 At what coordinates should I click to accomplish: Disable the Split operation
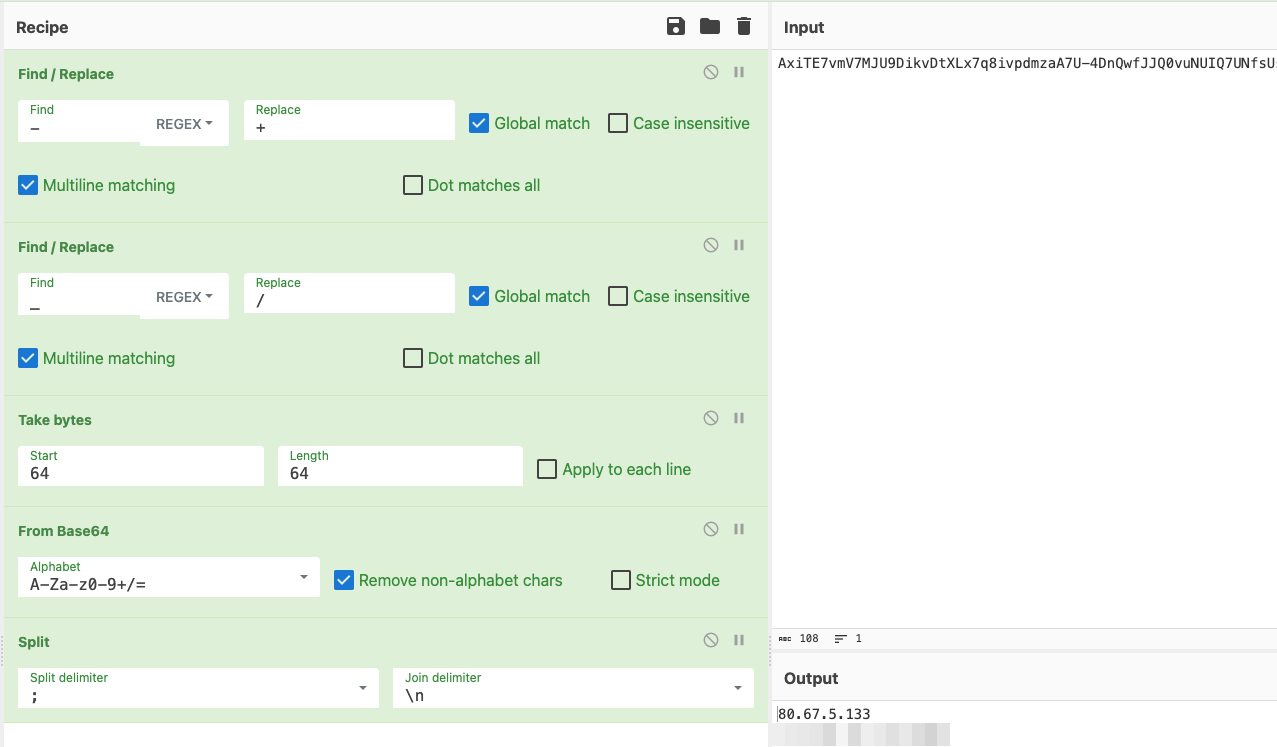[710, 640]
